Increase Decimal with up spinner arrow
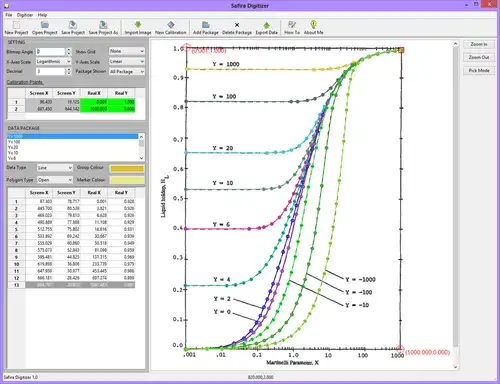Image resolution: width=500 pixels, height=384 pixels. click(69, 70)
